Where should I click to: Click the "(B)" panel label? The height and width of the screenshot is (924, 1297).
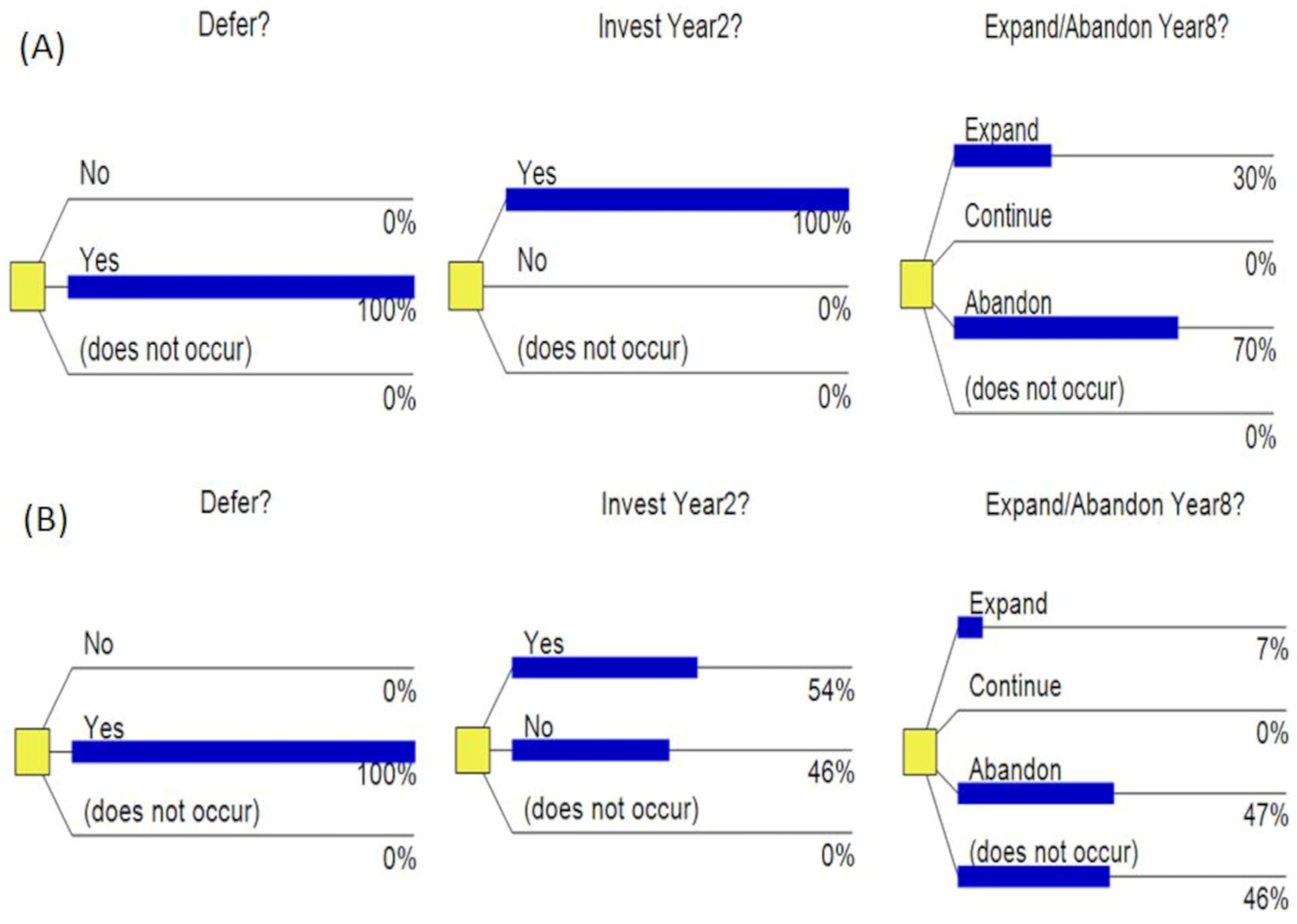[46, 521]
